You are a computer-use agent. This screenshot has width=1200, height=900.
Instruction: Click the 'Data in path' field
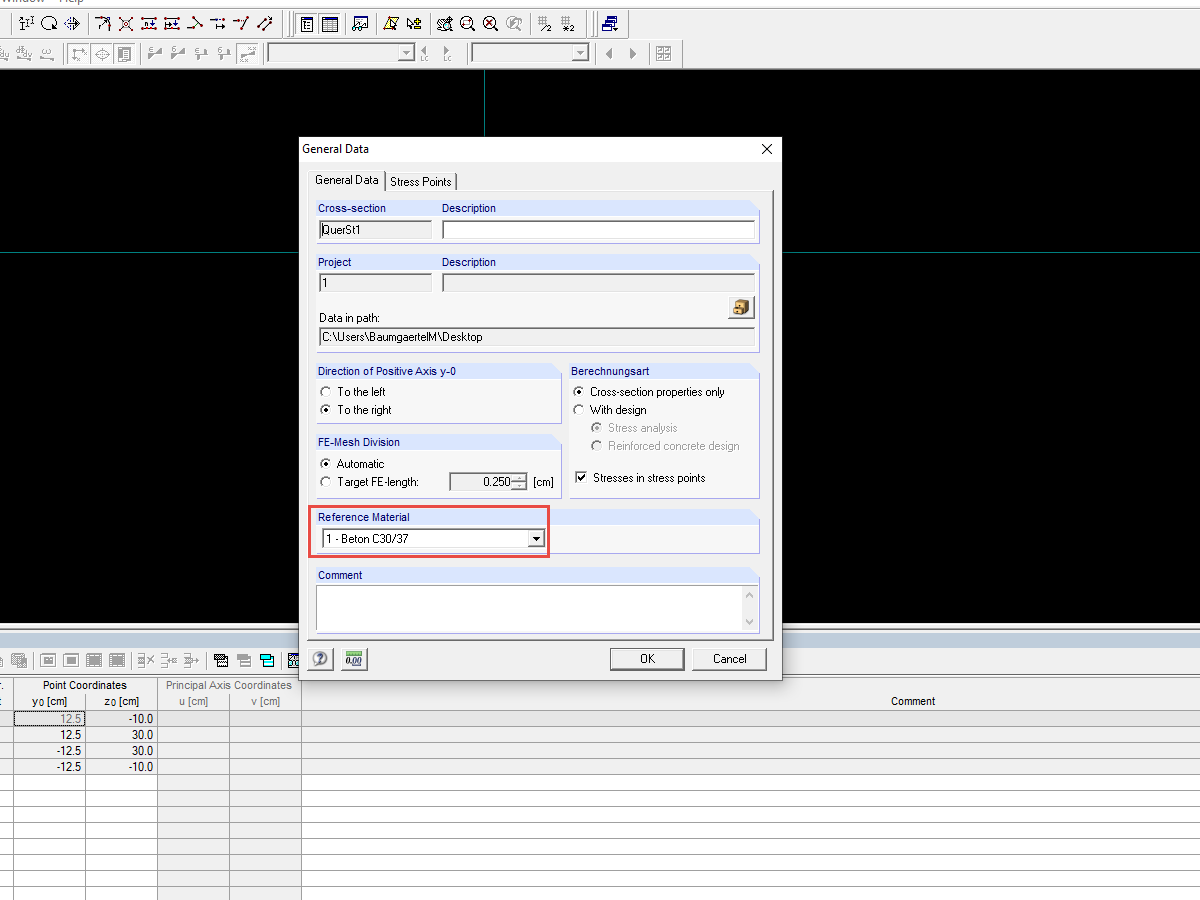click(537, 337)
